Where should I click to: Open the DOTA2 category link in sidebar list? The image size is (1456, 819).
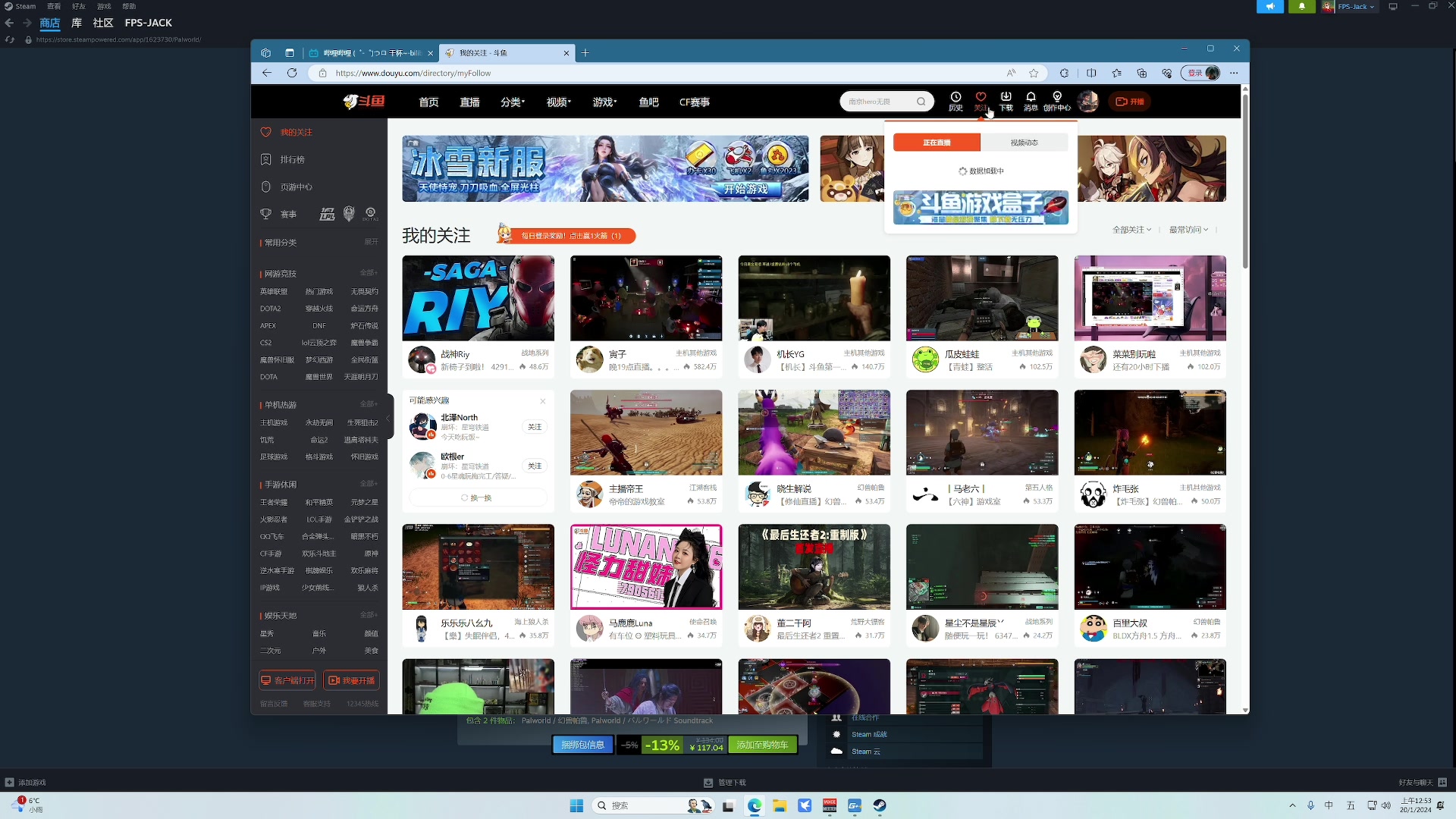[271, 309]
